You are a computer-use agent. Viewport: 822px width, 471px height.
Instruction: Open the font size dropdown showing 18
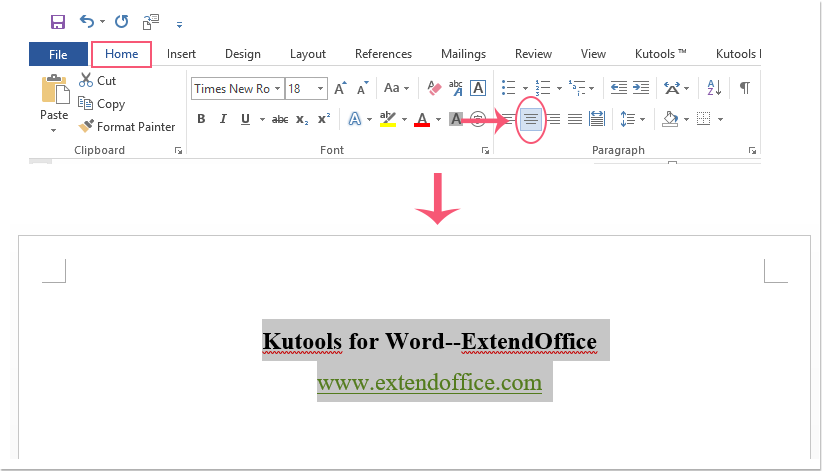click(305, 88)
